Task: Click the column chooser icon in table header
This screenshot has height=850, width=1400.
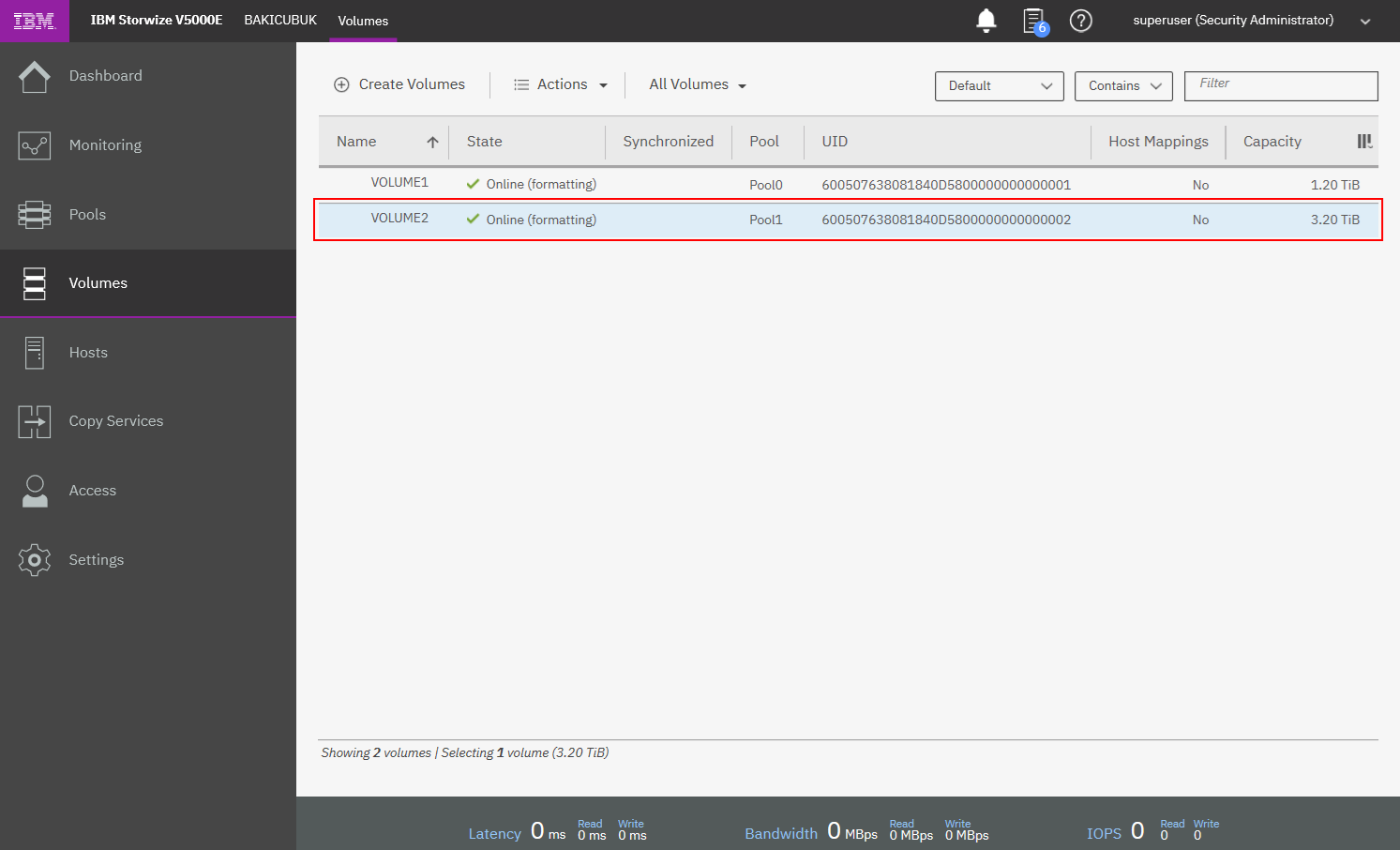Action: pos(1364,142)
